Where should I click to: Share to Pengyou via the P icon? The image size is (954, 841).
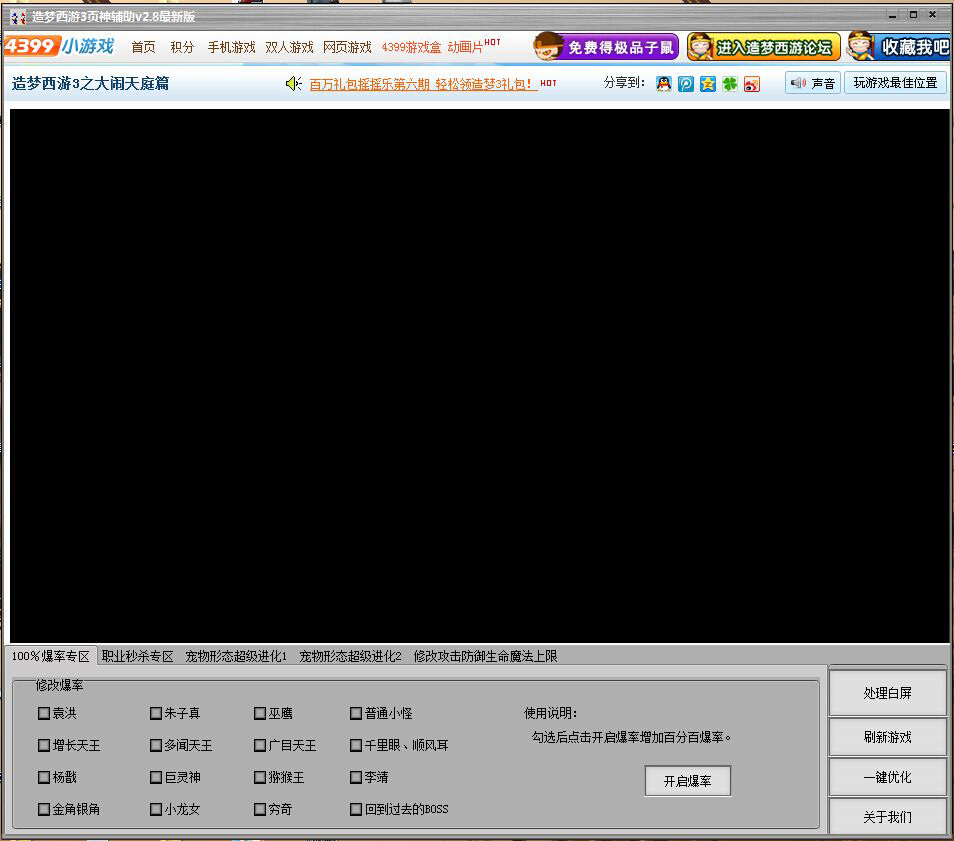tap(685, 84)
